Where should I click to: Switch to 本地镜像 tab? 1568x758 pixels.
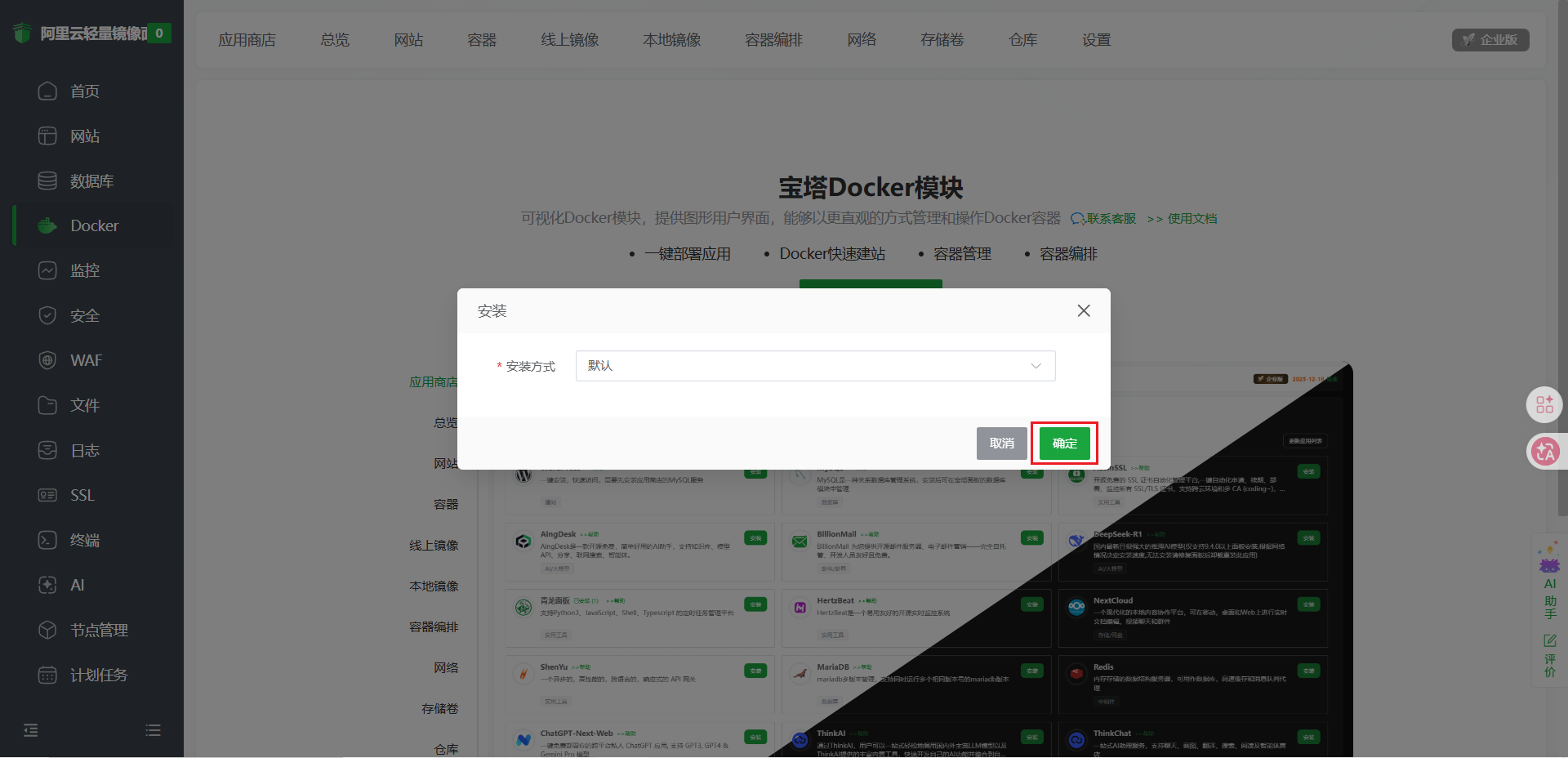click(672, 40)
